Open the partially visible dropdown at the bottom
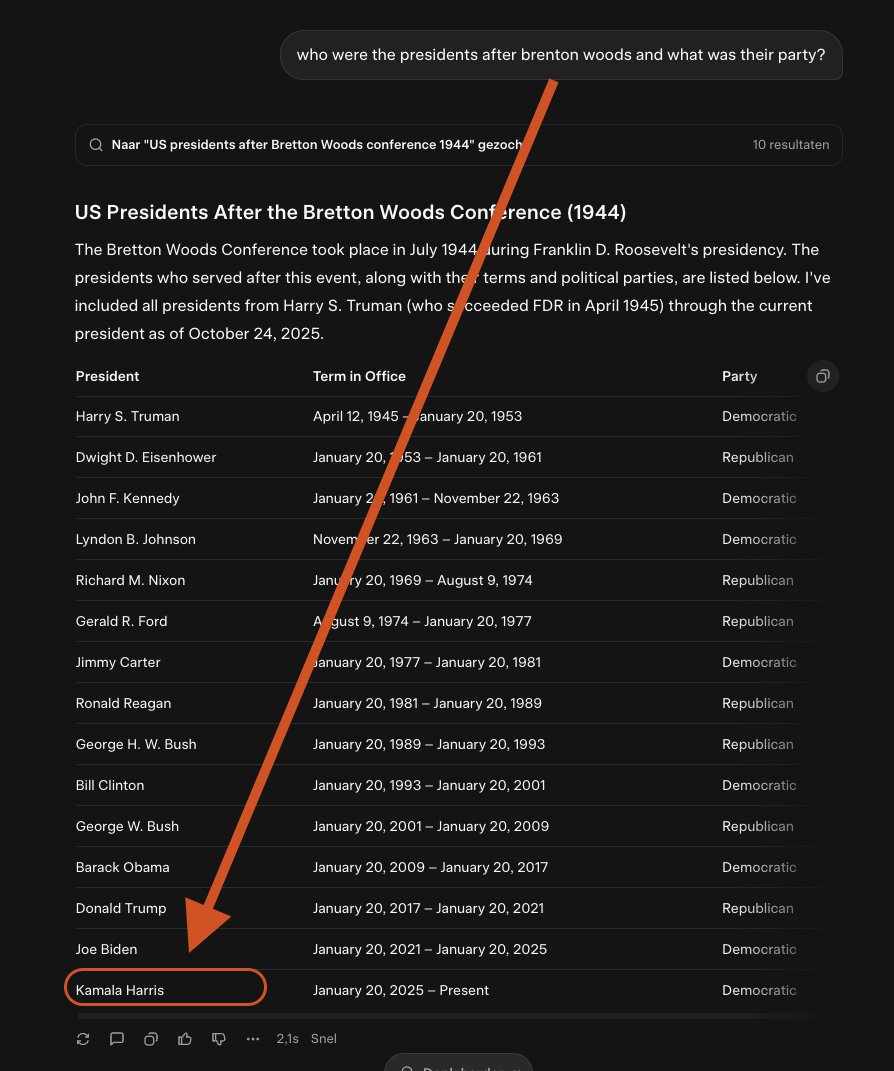 pos(458,1063)
